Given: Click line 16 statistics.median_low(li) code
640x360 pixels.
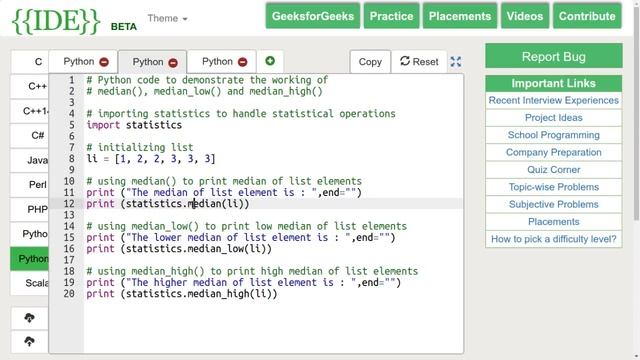Looking at the screenshot, I should click(x=179, y=249).
